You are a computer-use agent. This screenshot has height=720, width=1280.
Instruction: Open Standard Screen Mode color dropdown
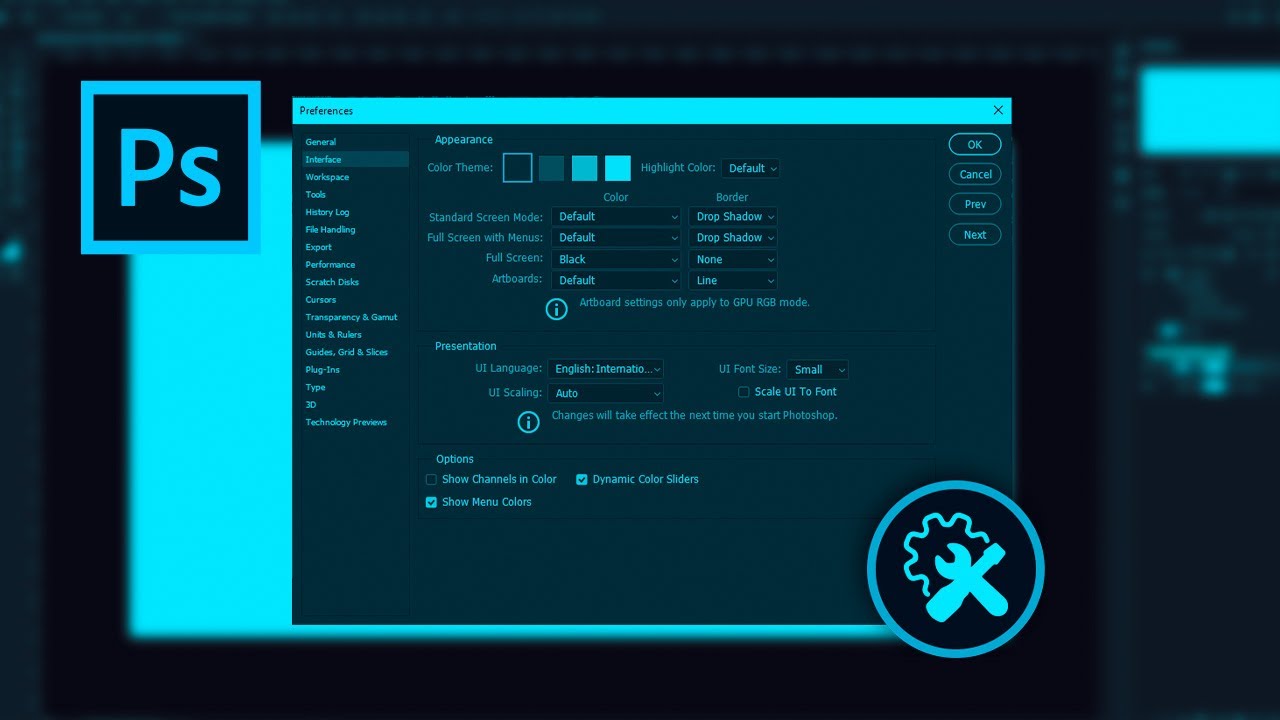tap(616, 216)
